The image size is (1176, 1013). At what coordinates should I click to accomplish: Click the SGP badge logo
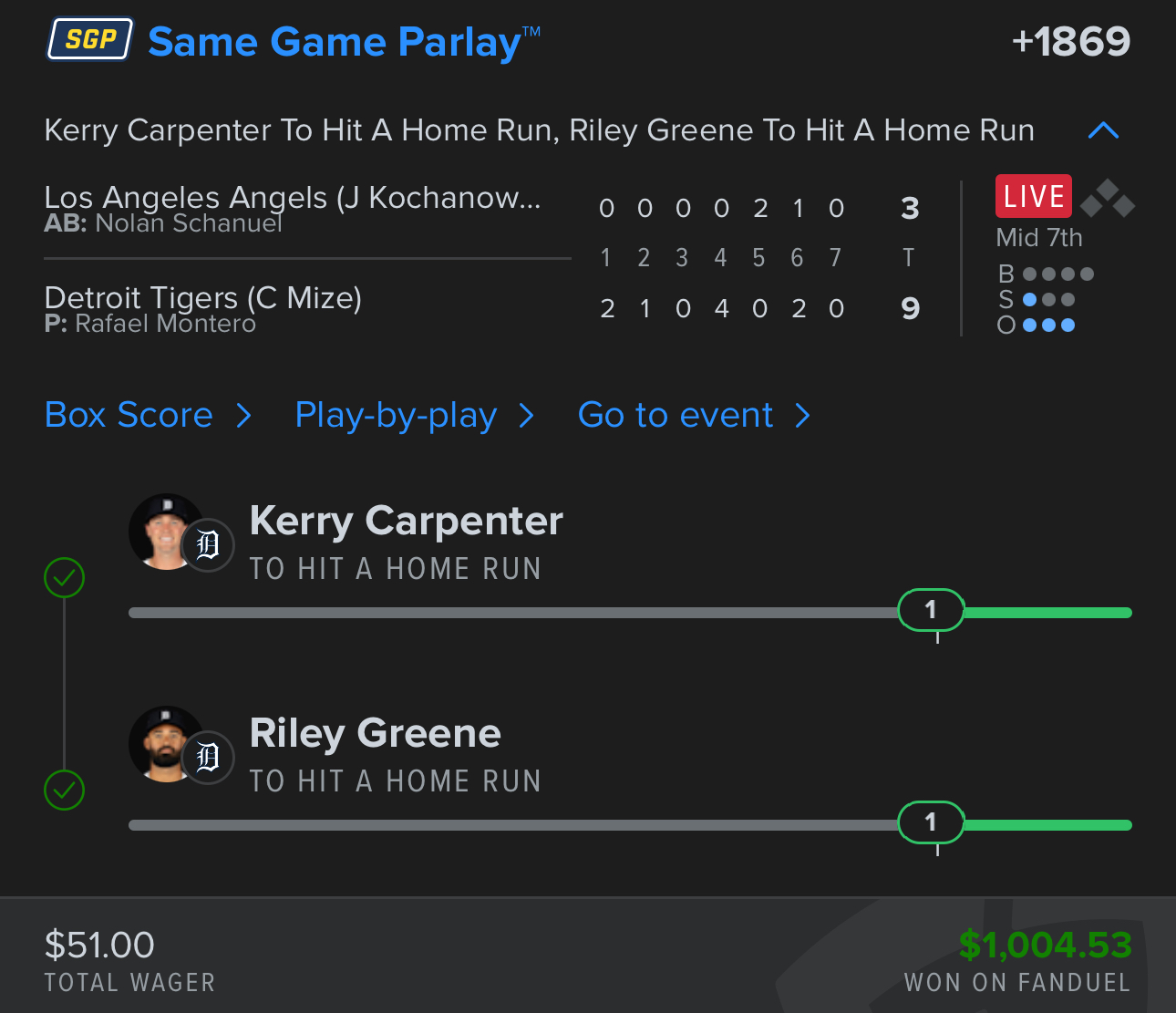[x=90, y=39]
